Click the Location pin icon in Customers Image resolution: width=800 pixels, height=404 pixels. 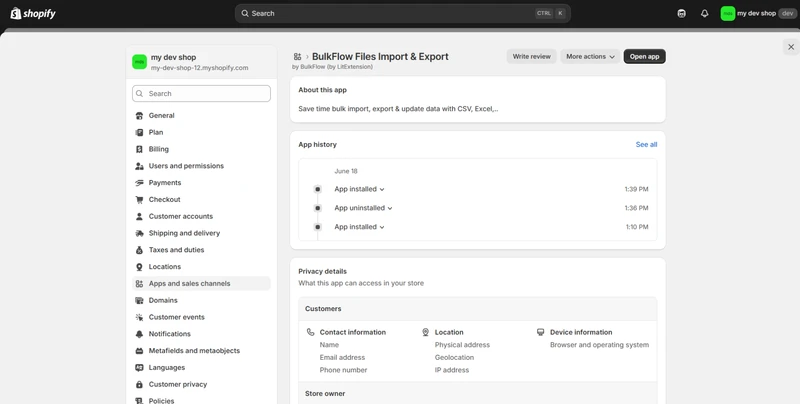coord(426,332)
